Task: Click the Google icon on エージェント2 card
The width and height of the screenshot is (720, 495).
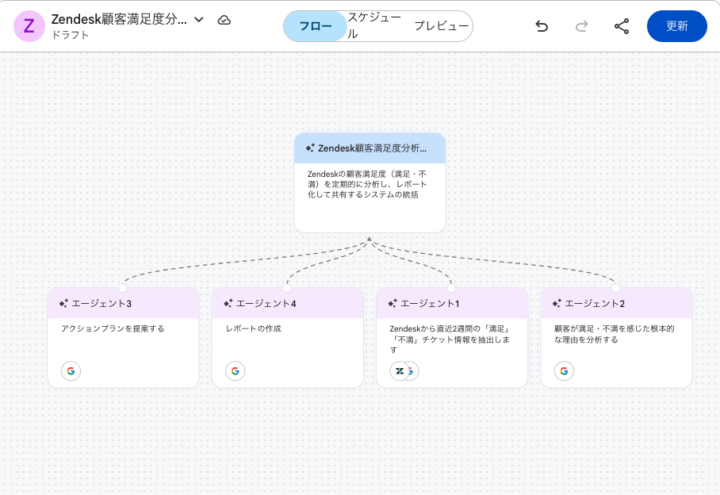Action: pos(564,371)
